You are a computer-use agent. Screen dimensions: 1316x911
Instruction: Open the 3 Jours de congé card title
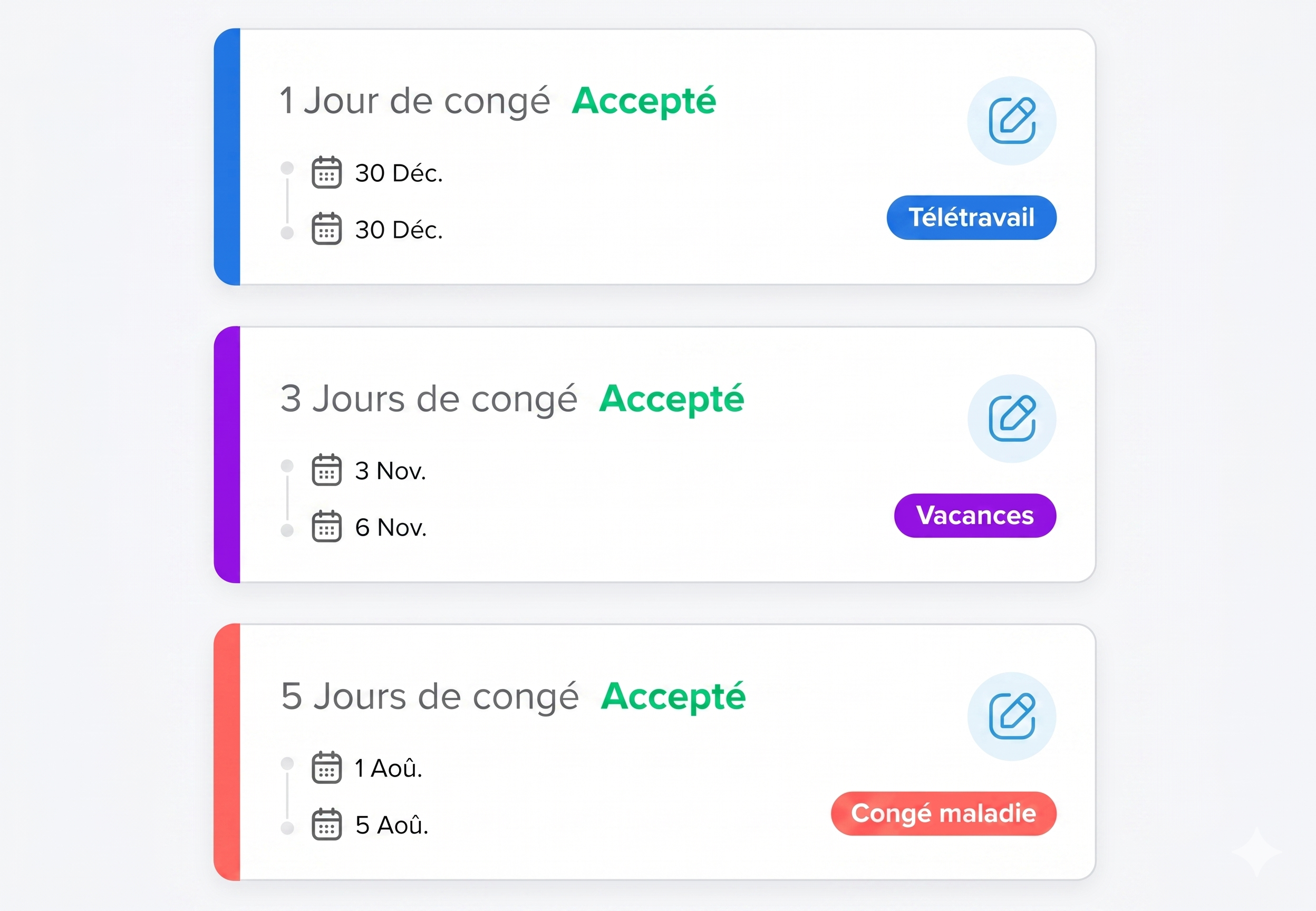tap(429, 399)
